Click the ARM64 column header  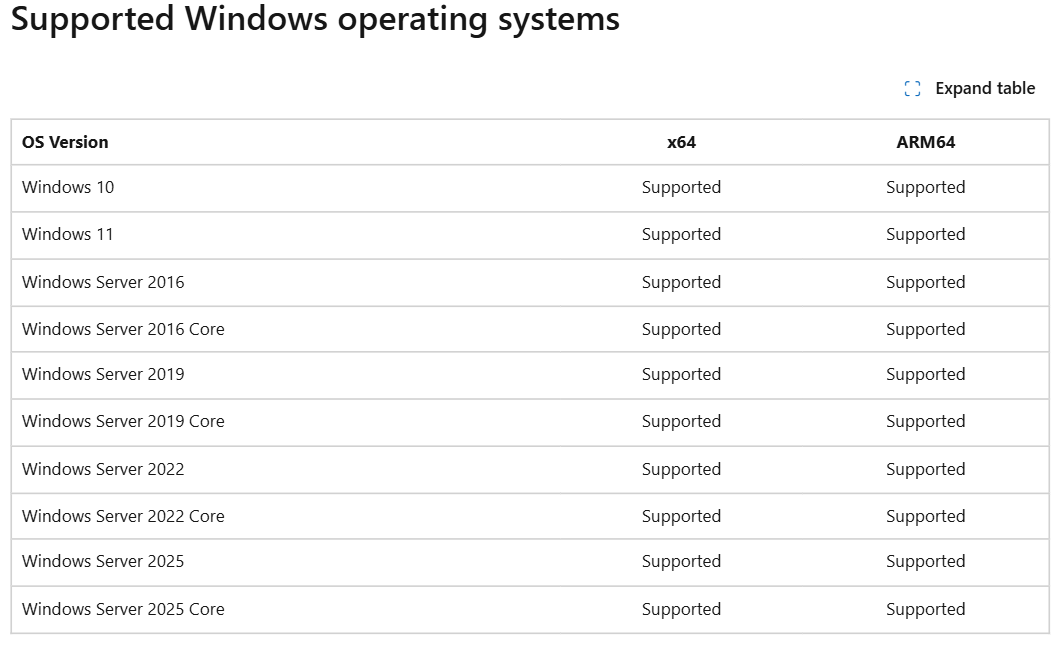tap(925, 142)
